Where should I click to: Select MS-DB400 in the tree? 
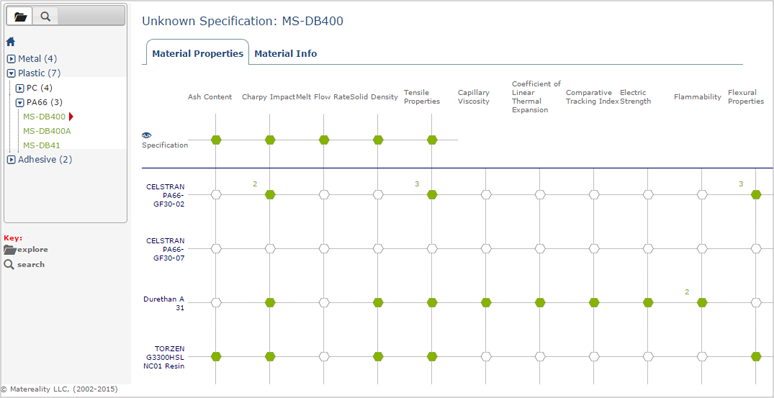coord(44,117)
